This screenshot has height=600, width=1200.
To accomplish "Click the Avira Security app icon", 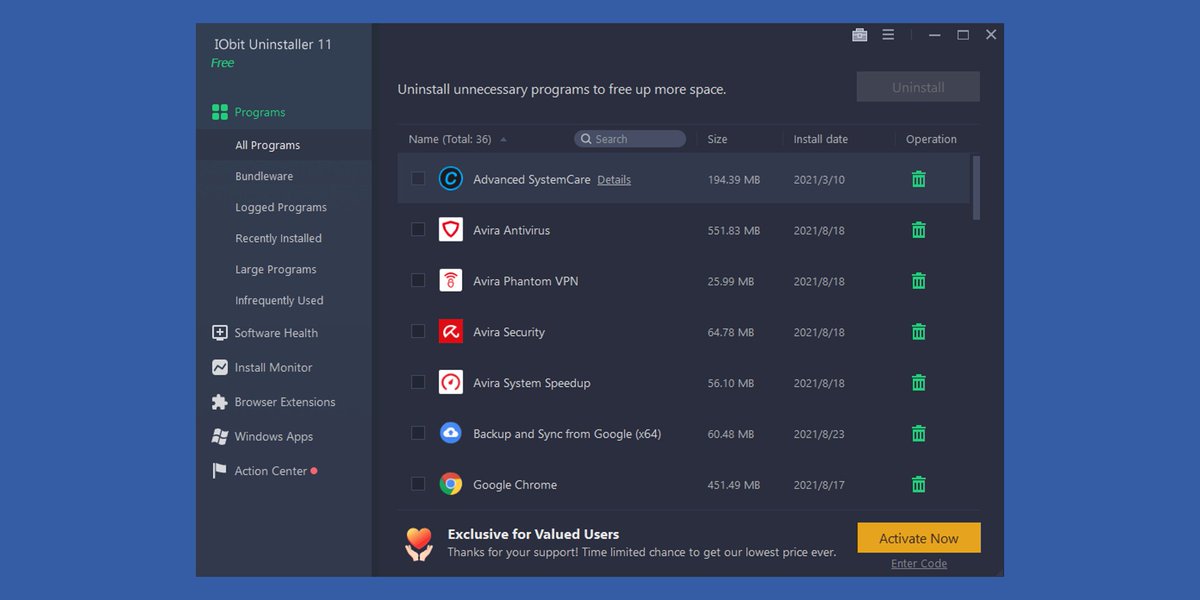I will tap(451, 332).
